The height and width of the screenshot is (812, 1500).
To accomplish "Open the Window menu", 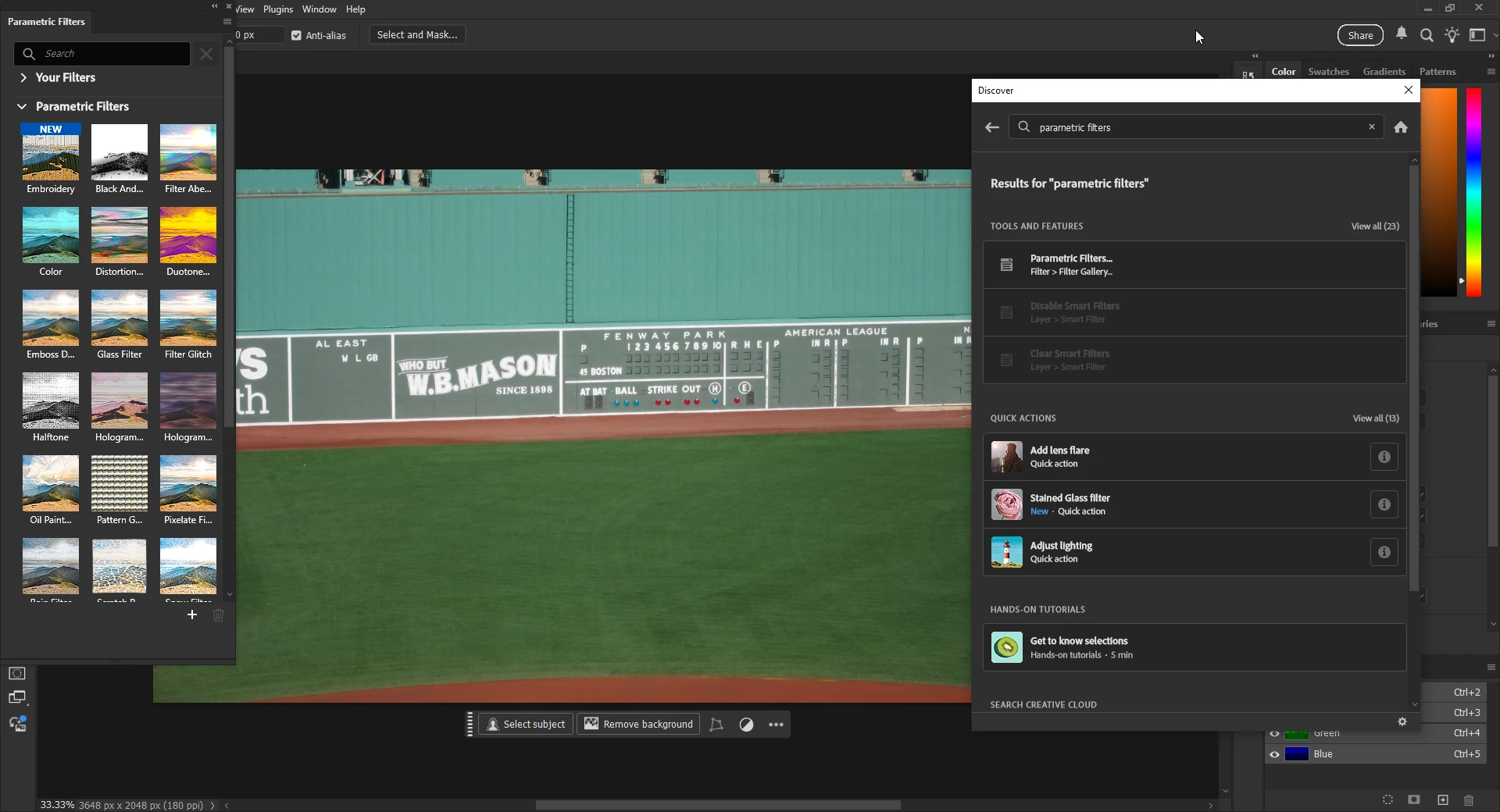I will tap(319, 9).
